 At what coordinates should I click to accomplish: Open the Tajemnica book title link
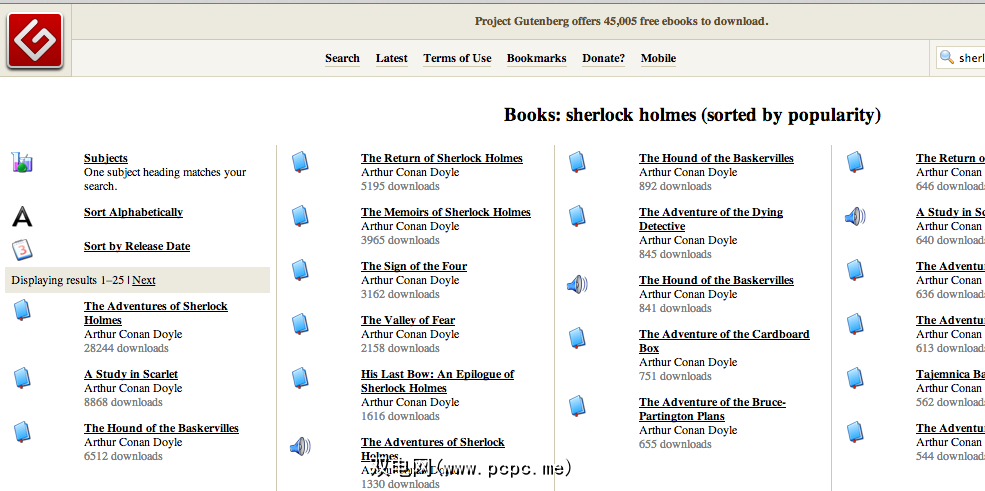950,374
